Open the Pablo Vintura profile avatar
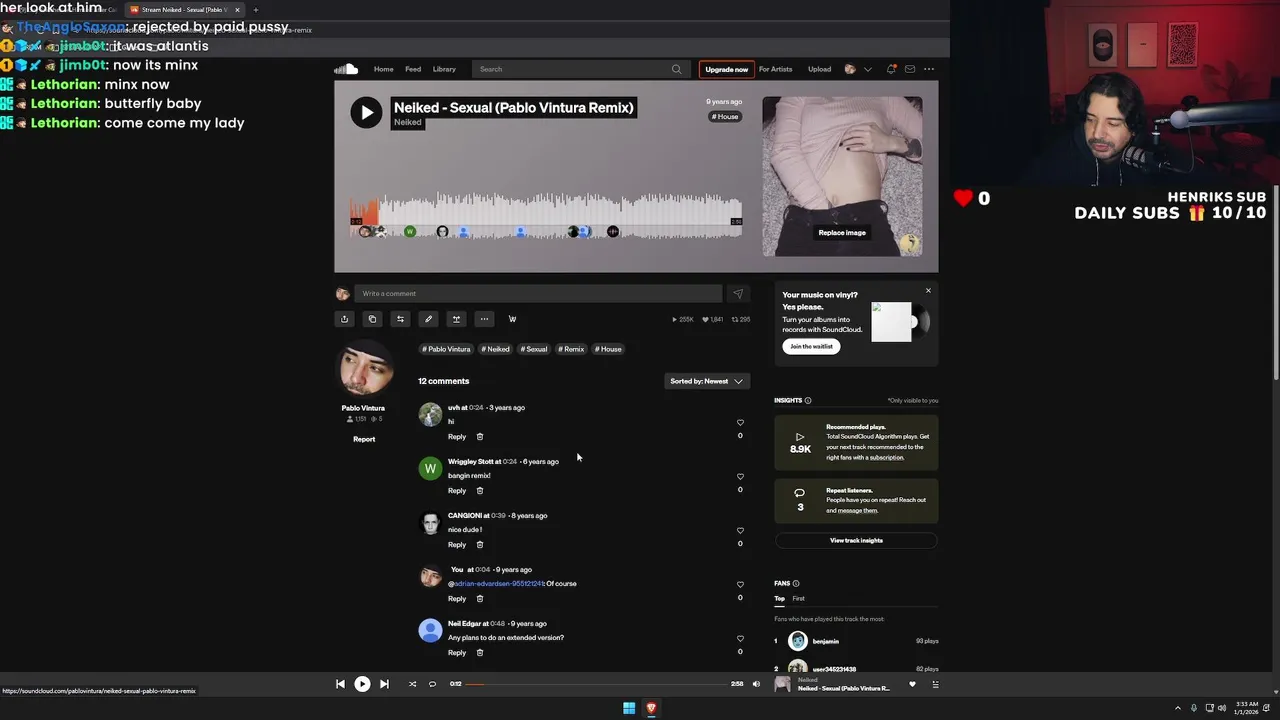This screenshot has width=1280, height=720. pyautogui.click(x=363, y=369)
